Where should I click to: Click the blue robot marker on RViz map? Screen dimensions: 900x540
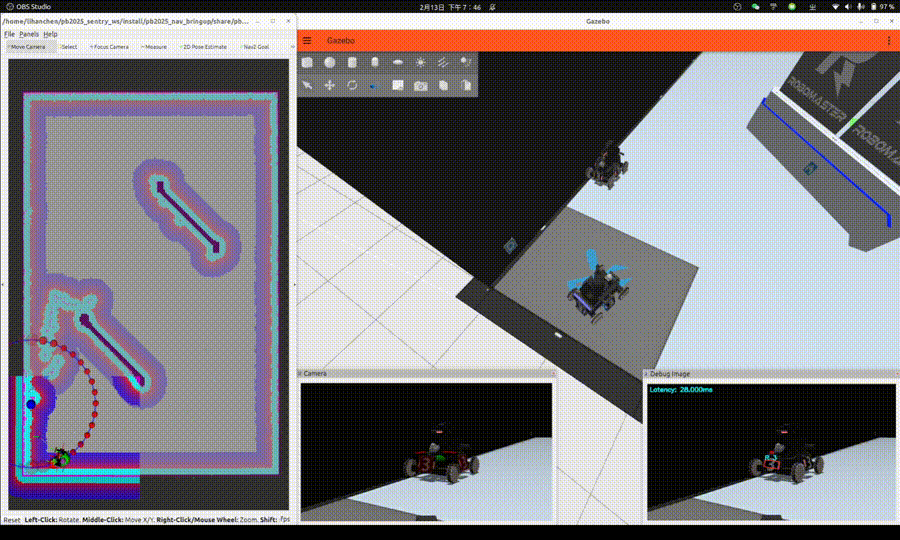coord(31,404)
